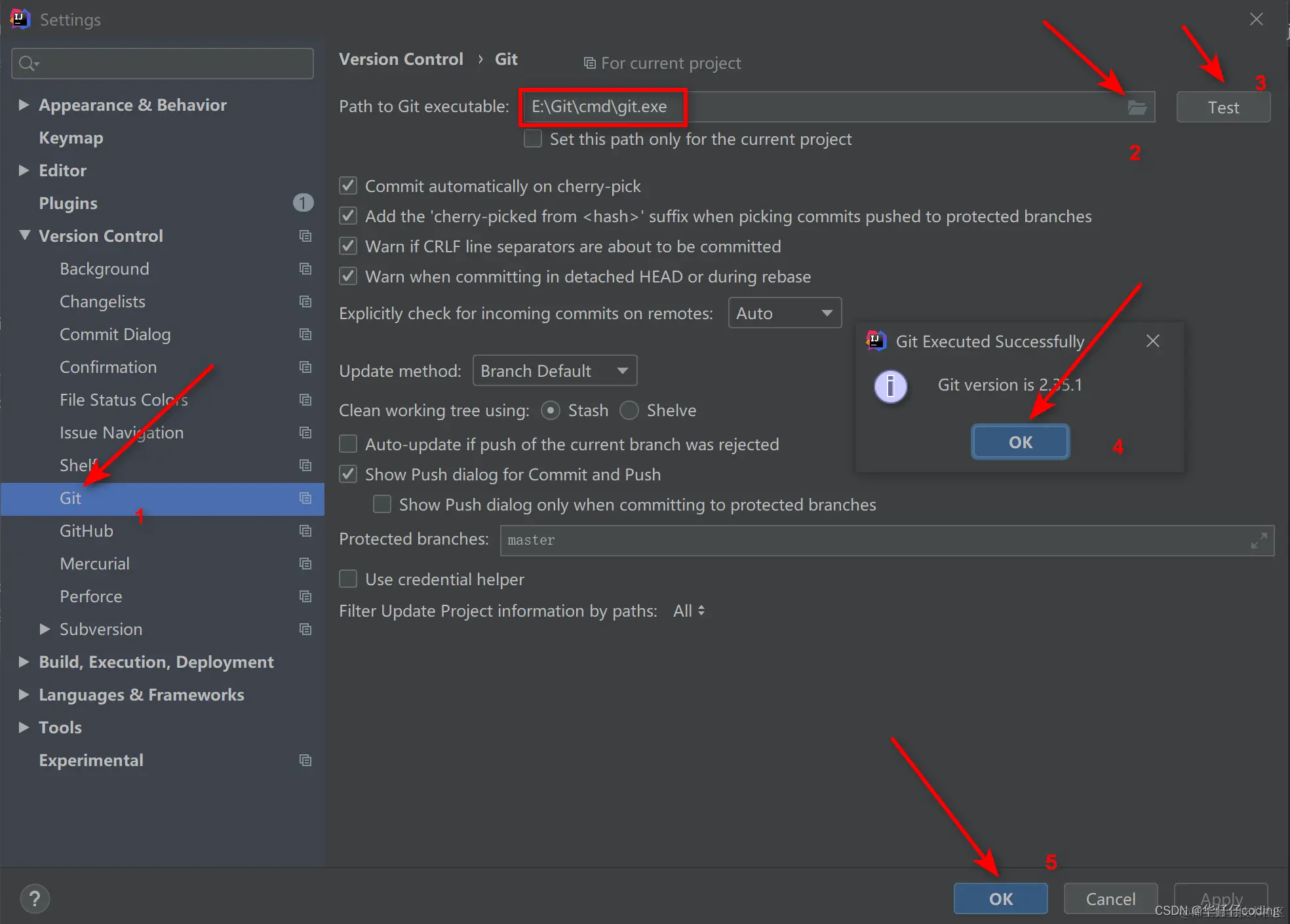The height and width of the screenshot is (924, 1290).
Task: Open Filter Update Project paths All selector
Action: pos(689,611)
